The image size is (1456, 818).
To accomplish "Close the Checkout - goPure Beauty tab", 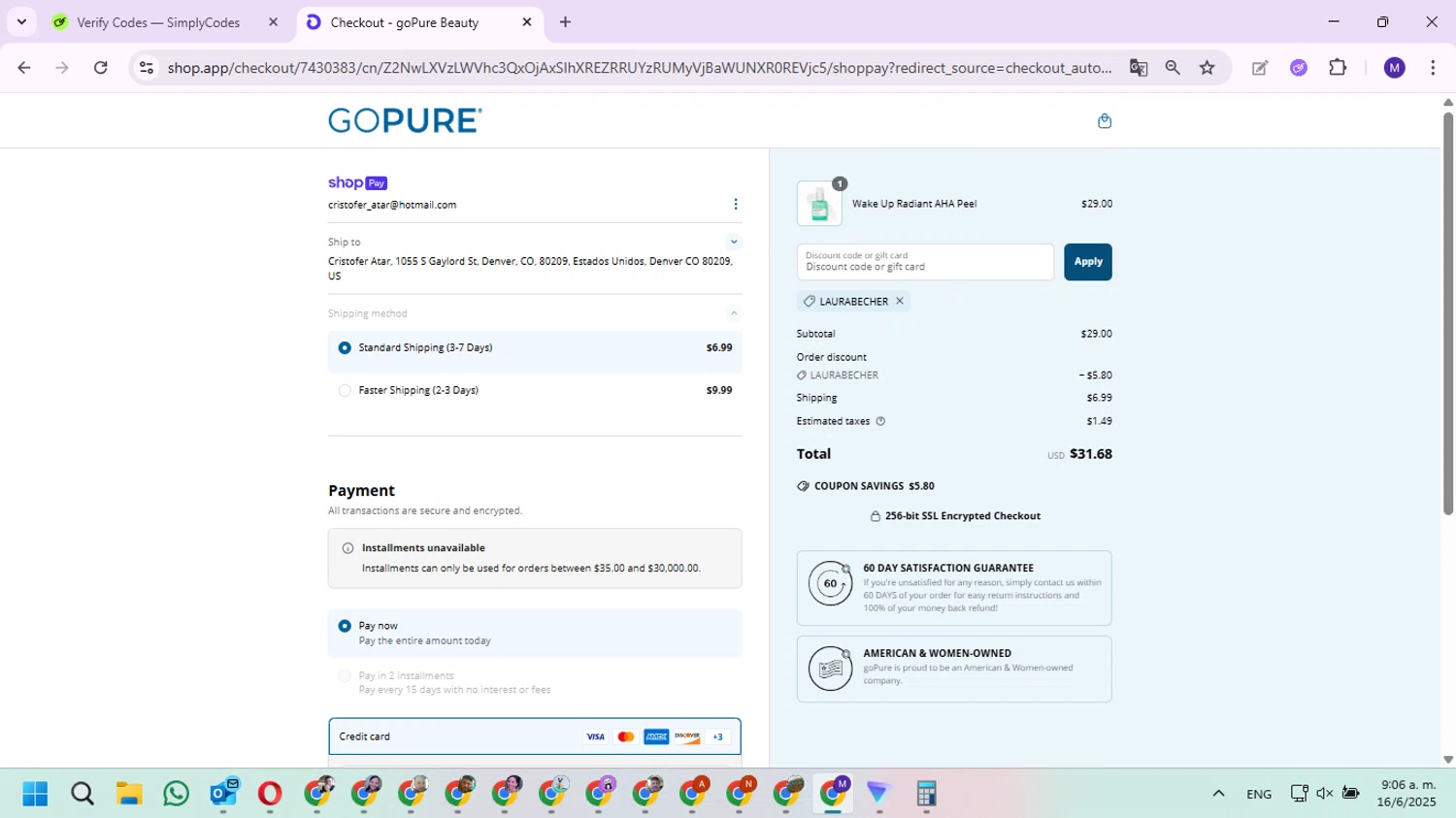I will 527,22.
